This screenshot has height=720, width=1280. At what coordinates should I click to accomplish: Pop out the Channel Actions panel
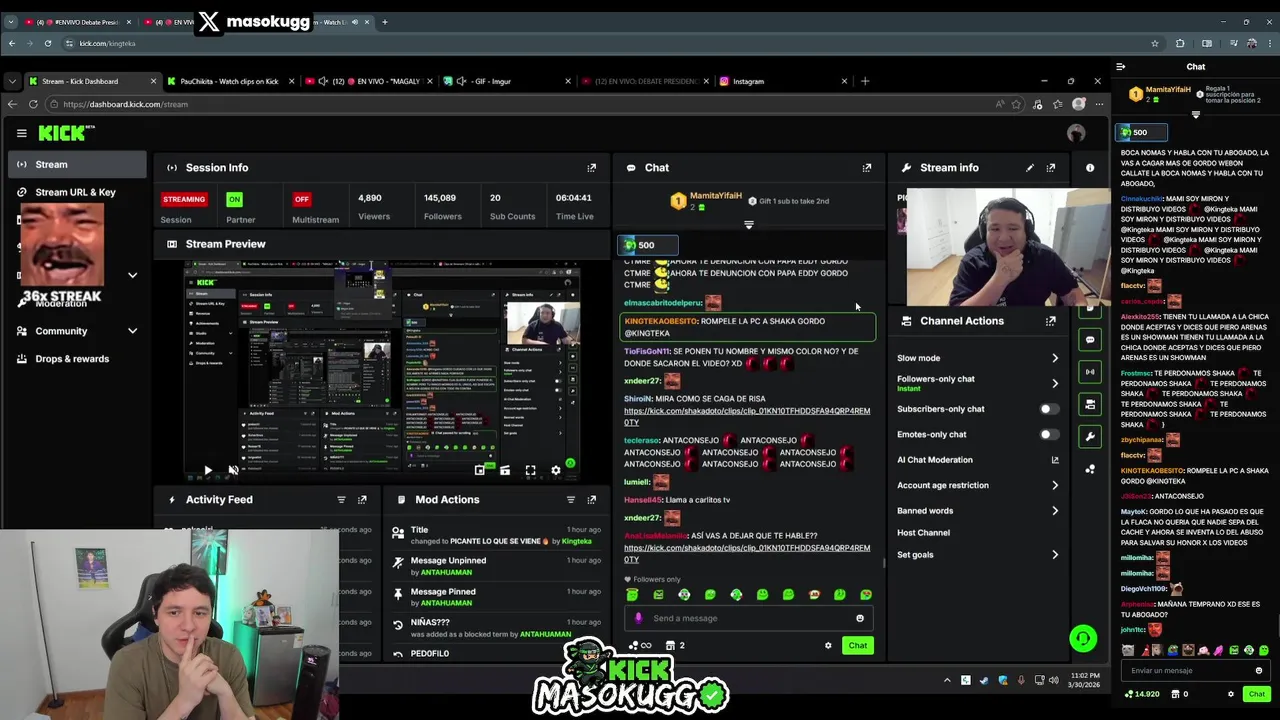point(1051,321)
